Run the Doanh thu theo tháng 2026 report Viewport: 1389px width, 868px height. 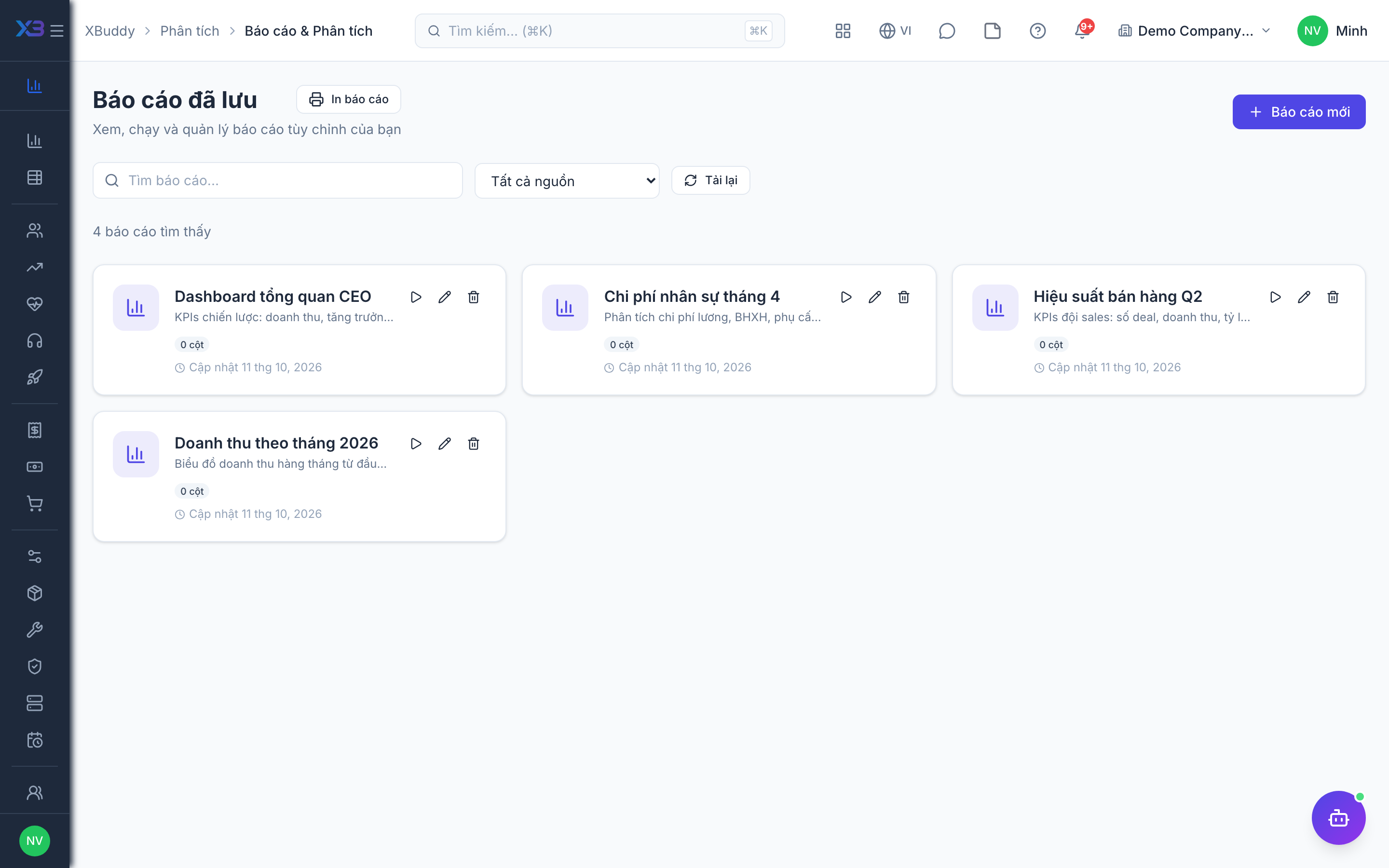(x=416, y=444)
